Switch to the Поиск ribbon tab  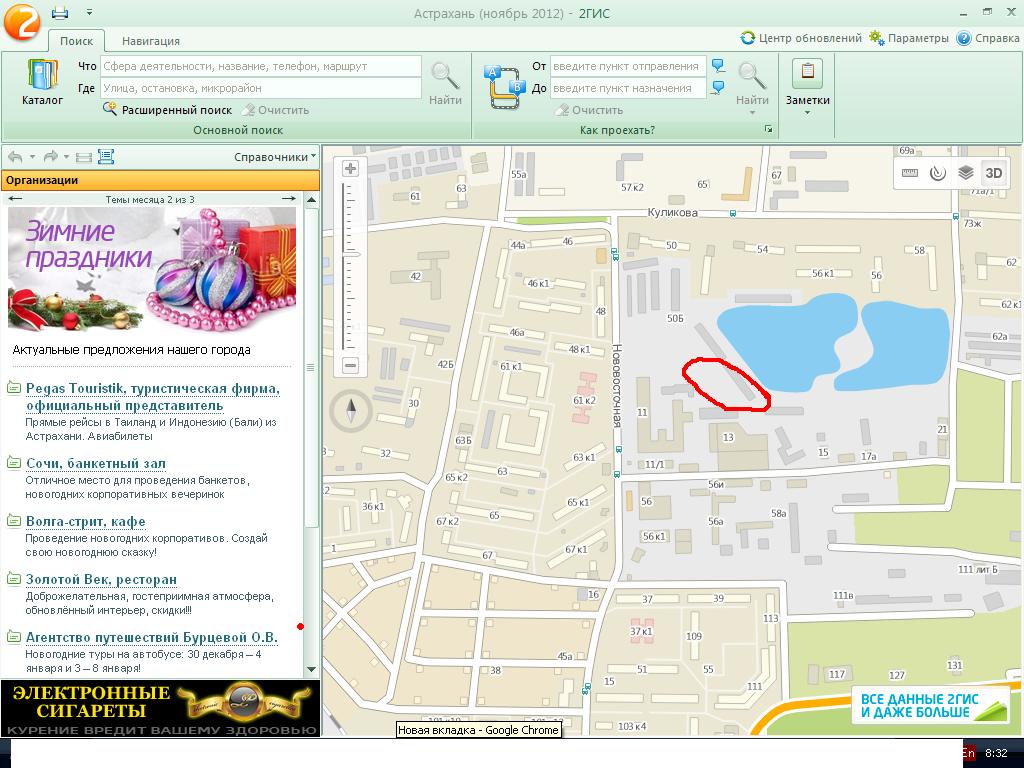pos(76,40)
